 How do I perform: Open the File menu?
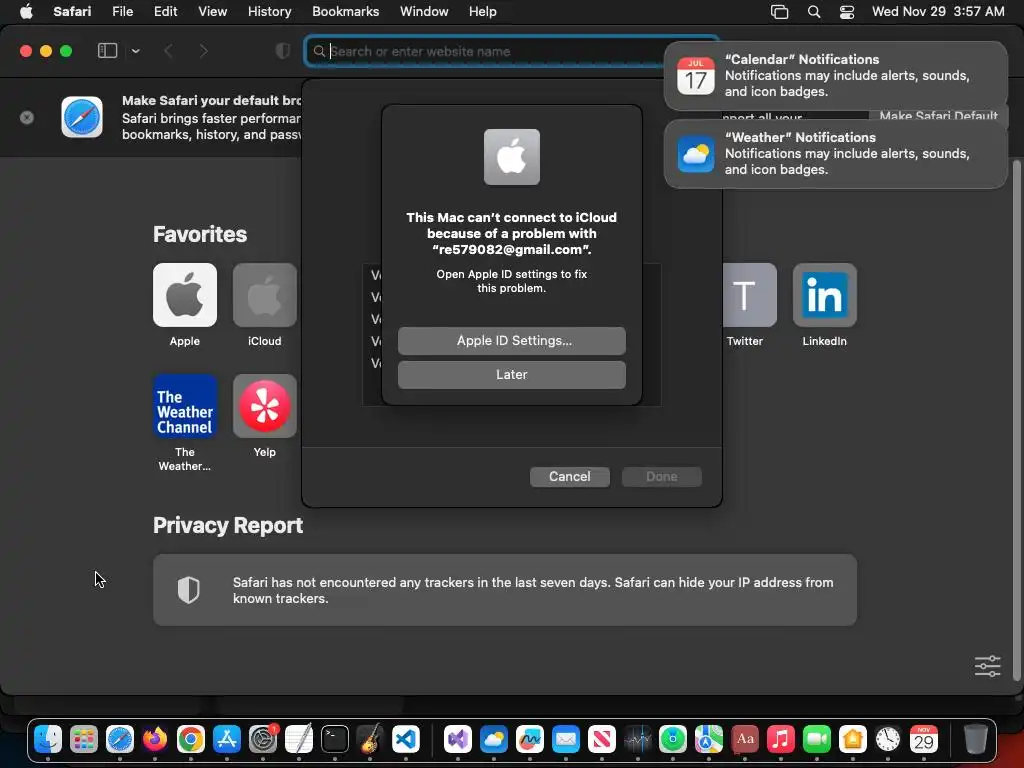[122, 11]
